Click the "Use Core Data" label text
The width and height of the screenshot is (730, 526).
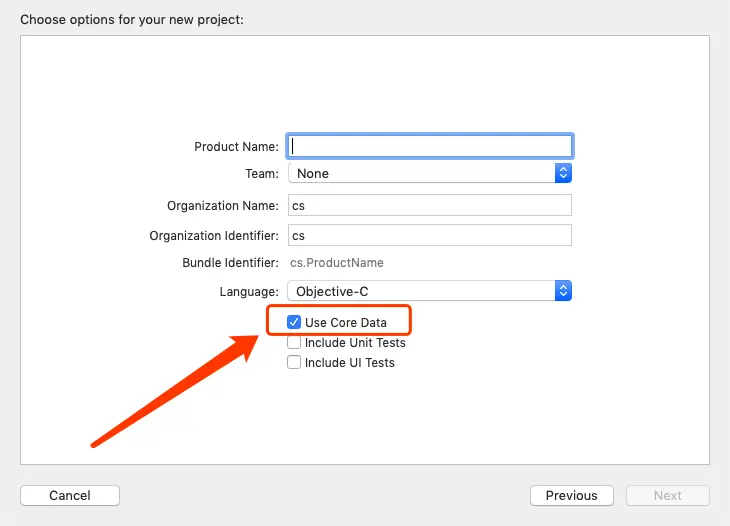345,322
